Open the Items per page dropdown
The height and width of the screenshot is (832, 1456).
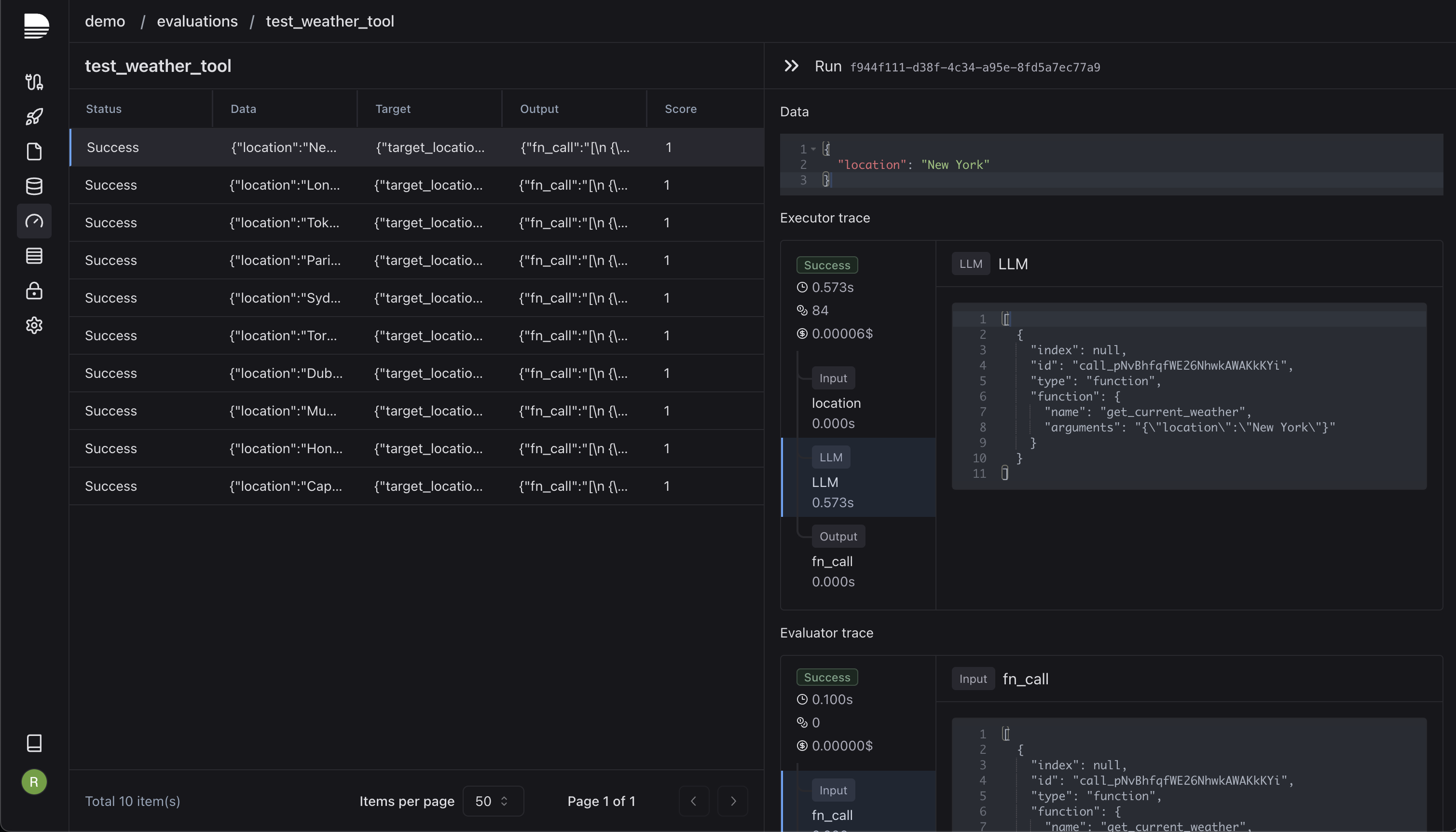(493, 801)
